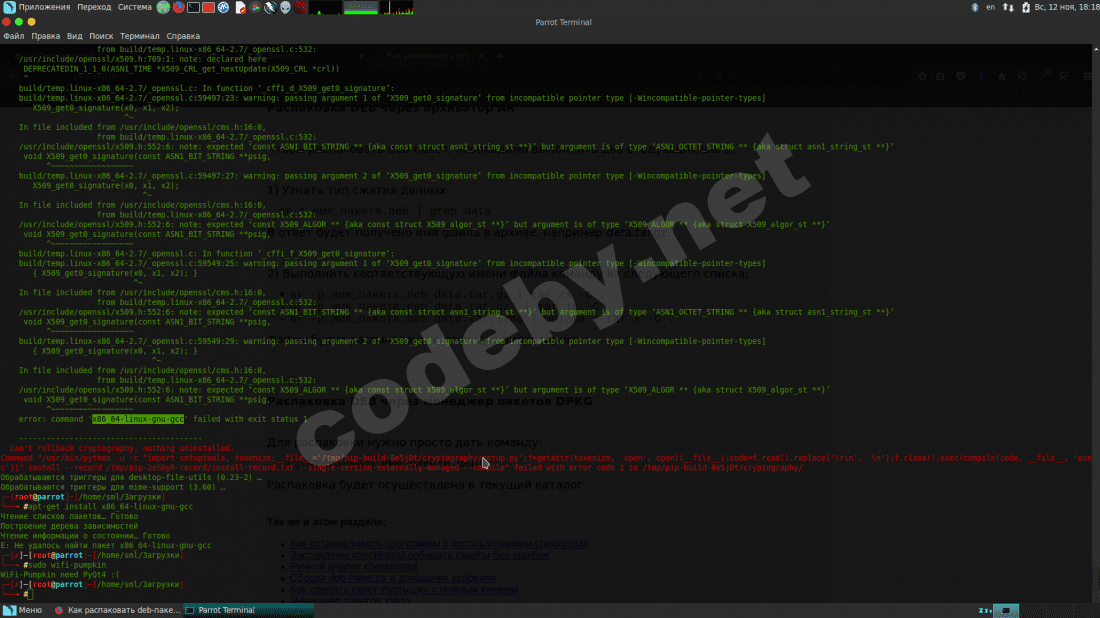The image size is (1100, 618).
Task: Open the Правка terminal menu
Action: click(46, 36)
